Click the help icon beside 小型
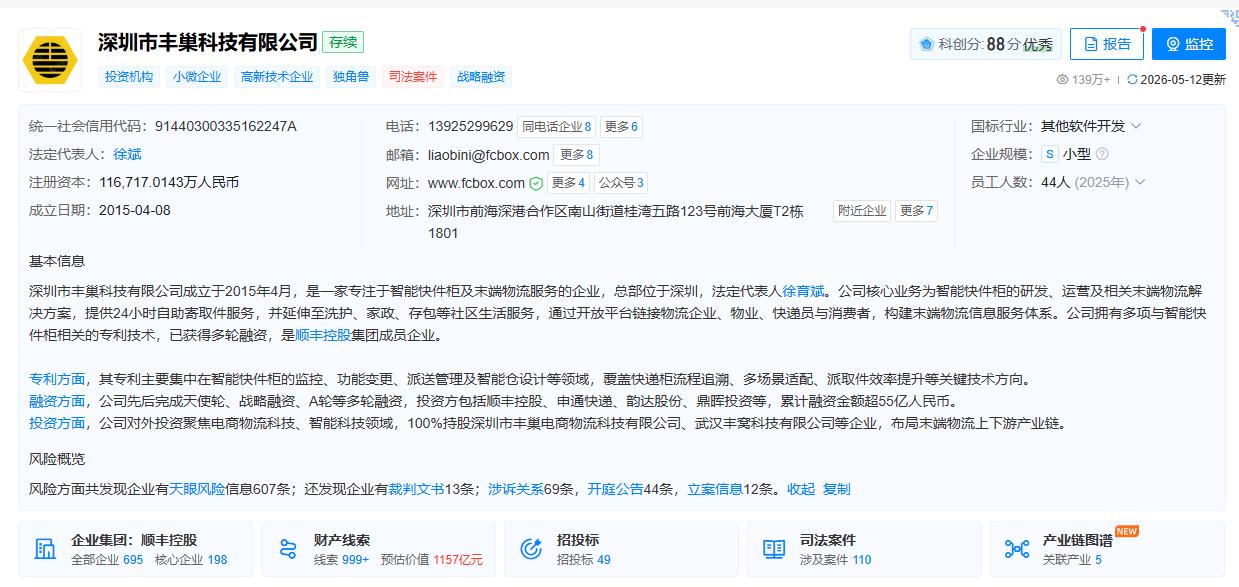The width and height of the screenshot is (1239, 587). coord(1102,154)
